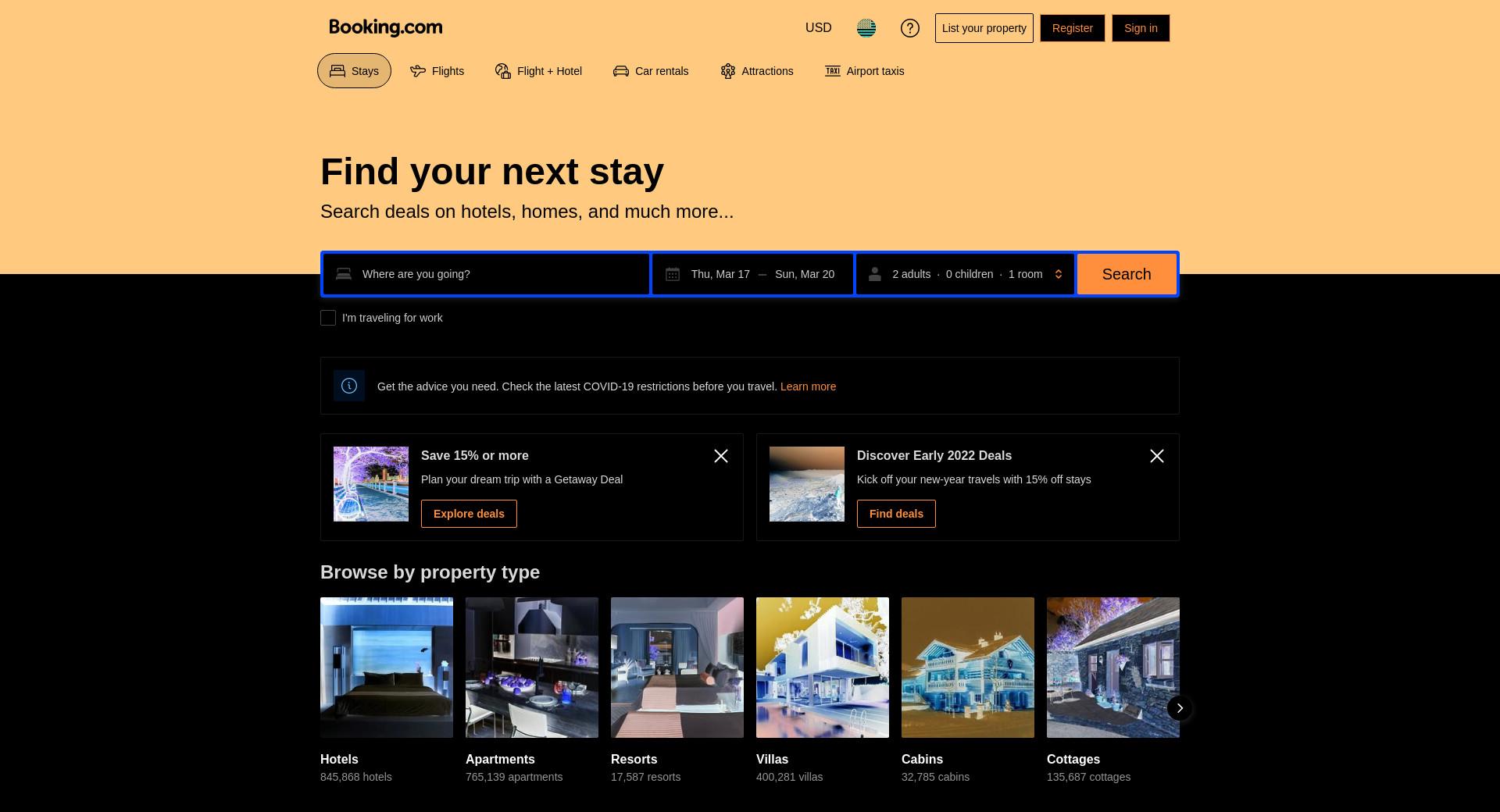Click the Sign in button
The width and height of the screenshot is (1500, 812).
coord(1141,28)
